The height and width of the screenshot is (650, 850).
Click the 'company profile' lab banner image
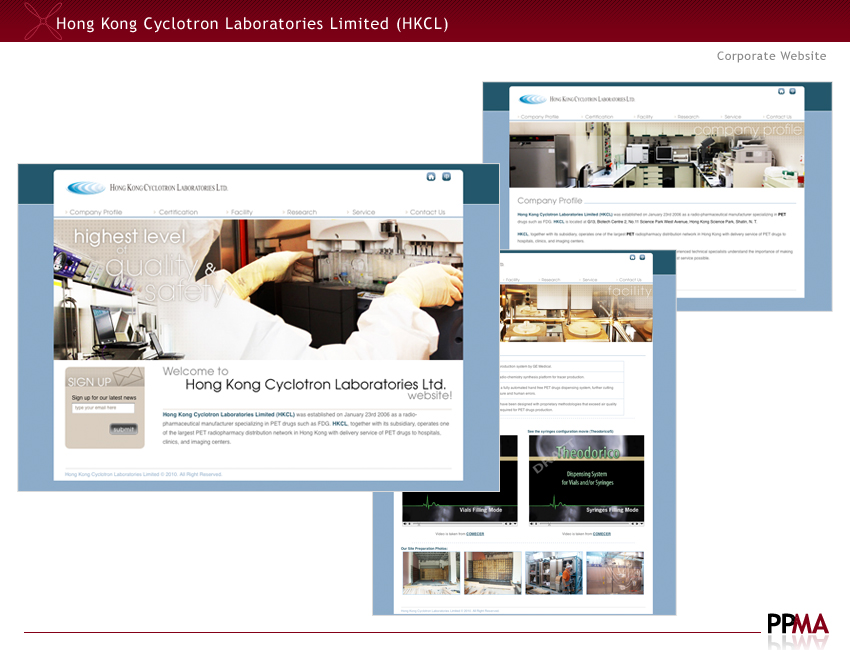tap(656, 155)
